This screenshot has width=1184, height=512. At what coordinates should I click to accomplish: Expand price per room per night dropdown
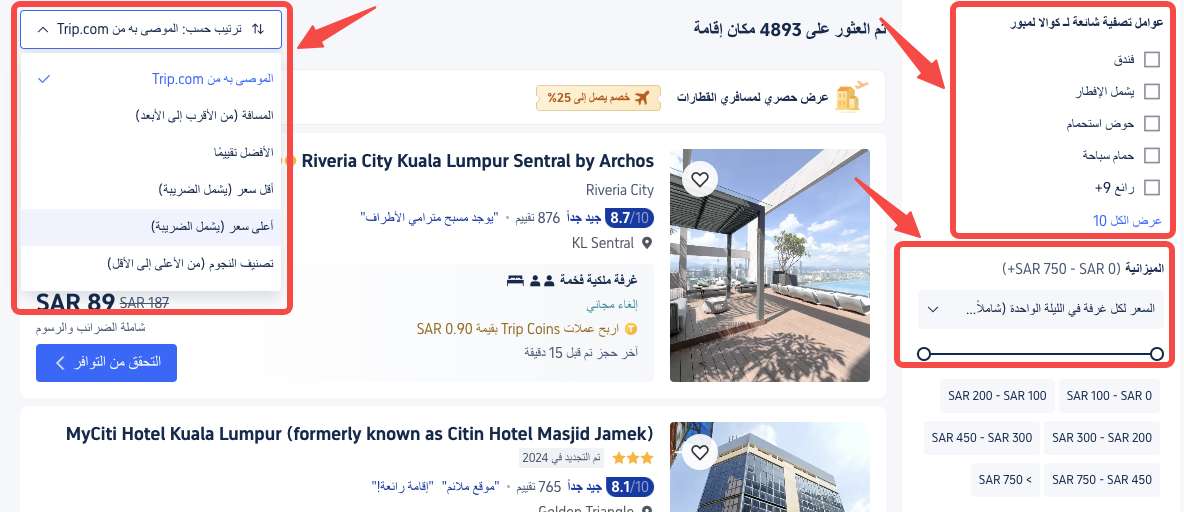tap(1041, 309)
